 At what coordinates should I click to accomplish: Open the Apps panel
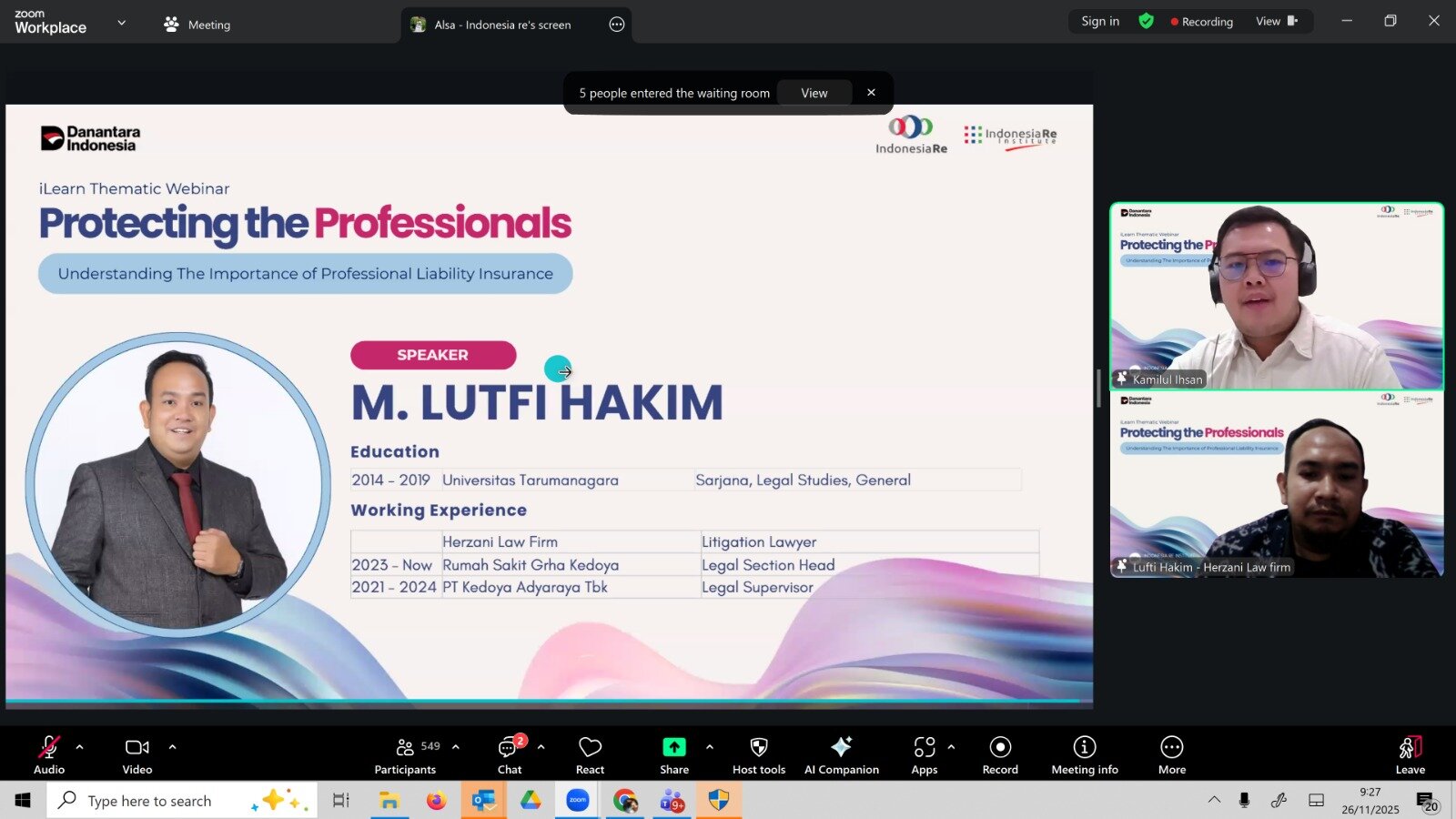[x=924, y=754]
